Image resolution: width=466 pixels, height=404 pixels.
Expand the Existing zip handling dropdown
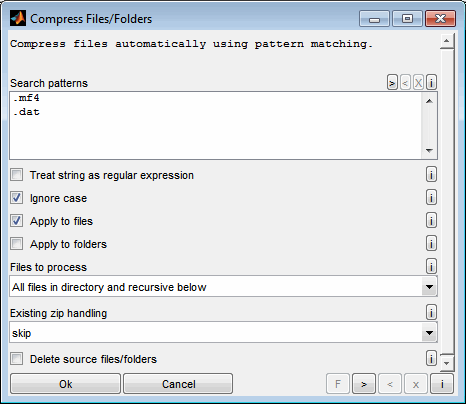pos(223,333)
